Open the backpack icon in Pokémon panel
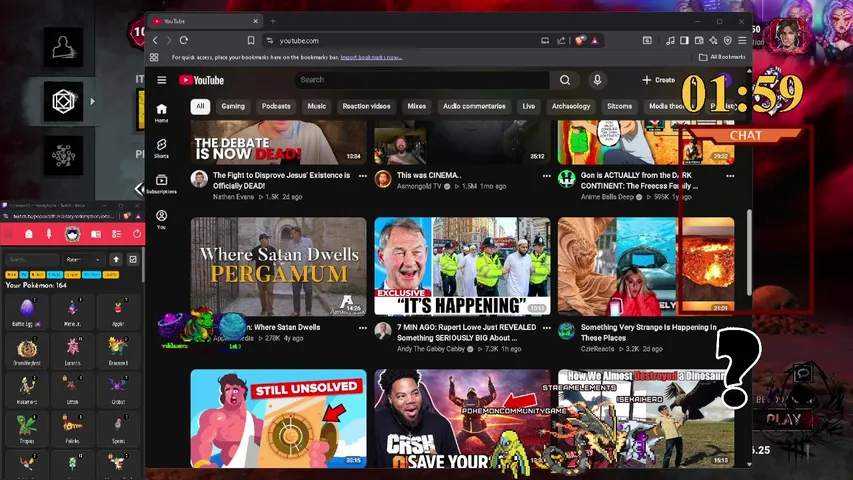Screen dimensions: 853x480 tap(29, 234)
